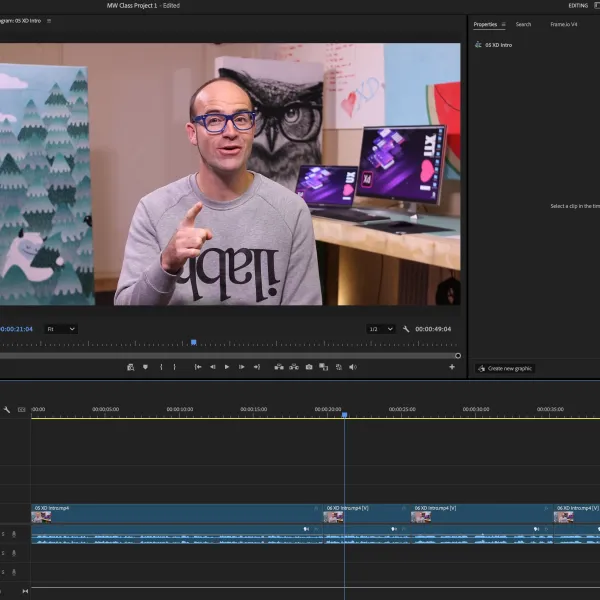Export a frame with the camera icon
Screen dimensions: 600x600
tap(309, 367)
